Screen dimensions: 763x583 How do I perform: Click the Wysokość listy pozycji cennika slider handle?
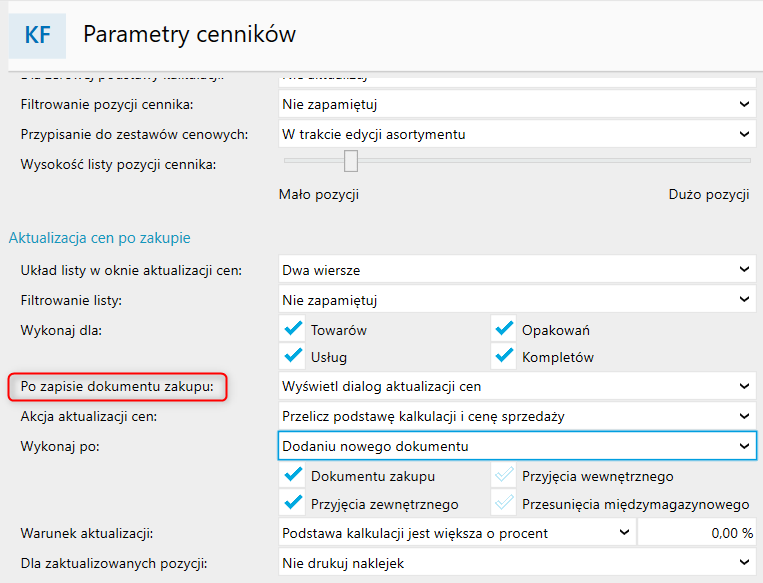[x=351, y=160]
